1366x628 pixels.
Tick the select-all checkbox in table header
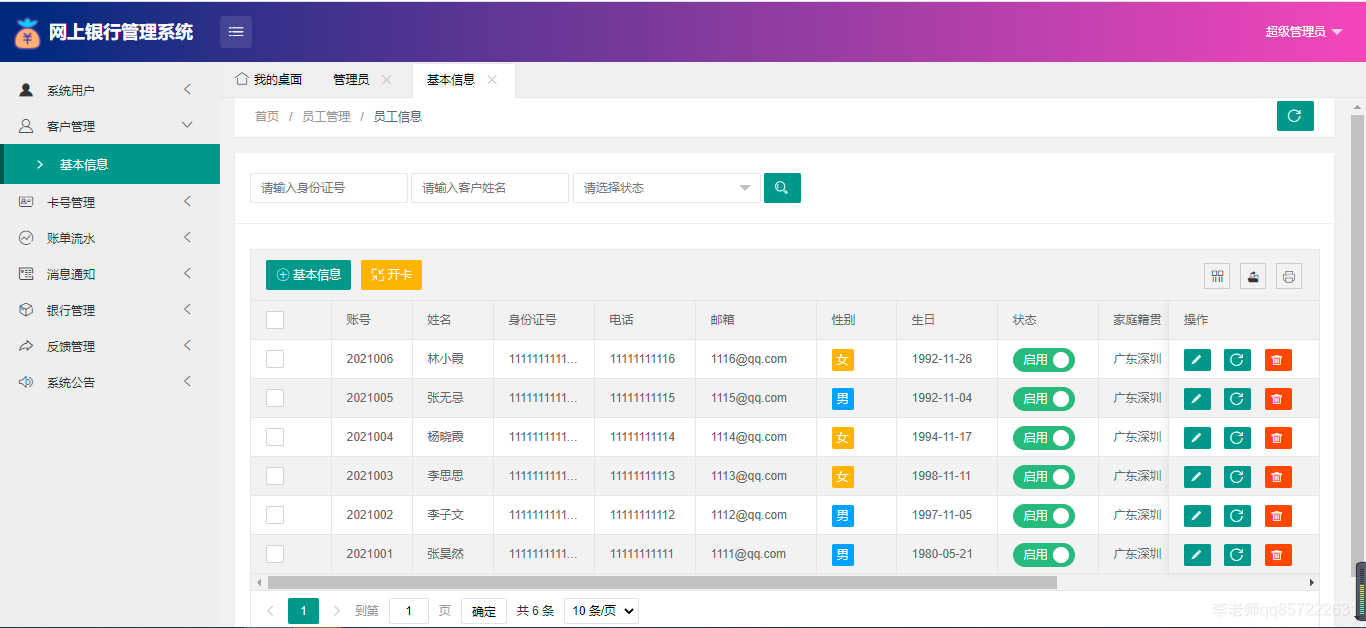tap(275, 320)
